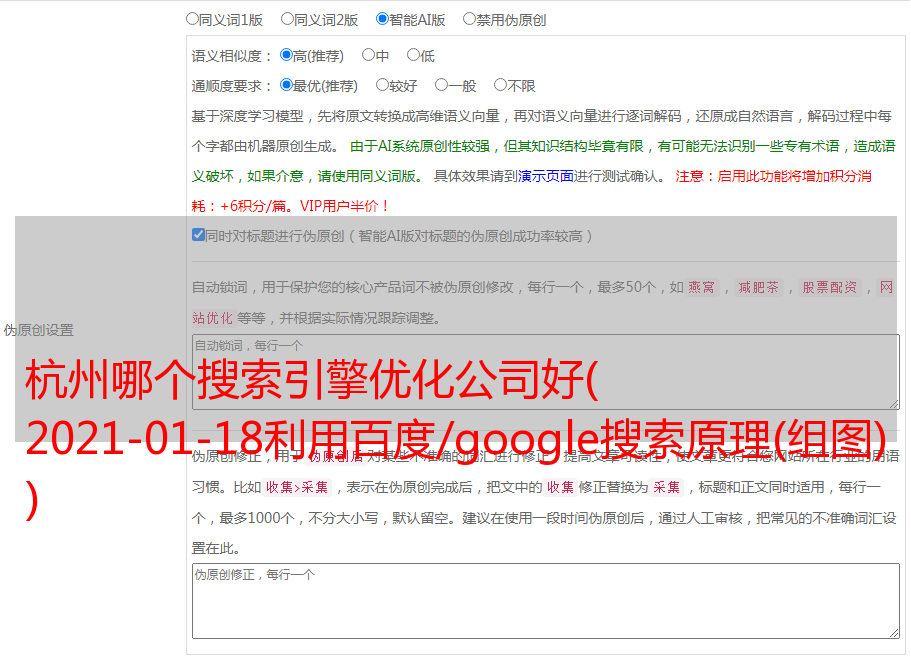Image resolution: width=911 pixels, height=658 pixels.
Task: Open the 演示页面 link
Action: coord(545,176)
